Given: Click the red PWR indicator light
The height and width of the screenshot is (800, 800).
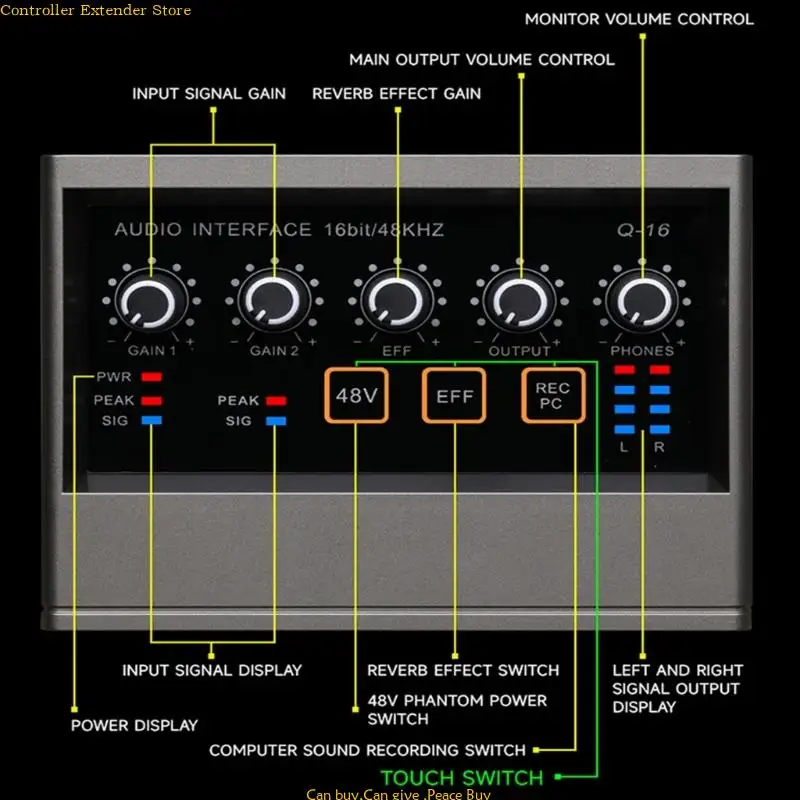Looking at the screenshot, I should [152, 377].
